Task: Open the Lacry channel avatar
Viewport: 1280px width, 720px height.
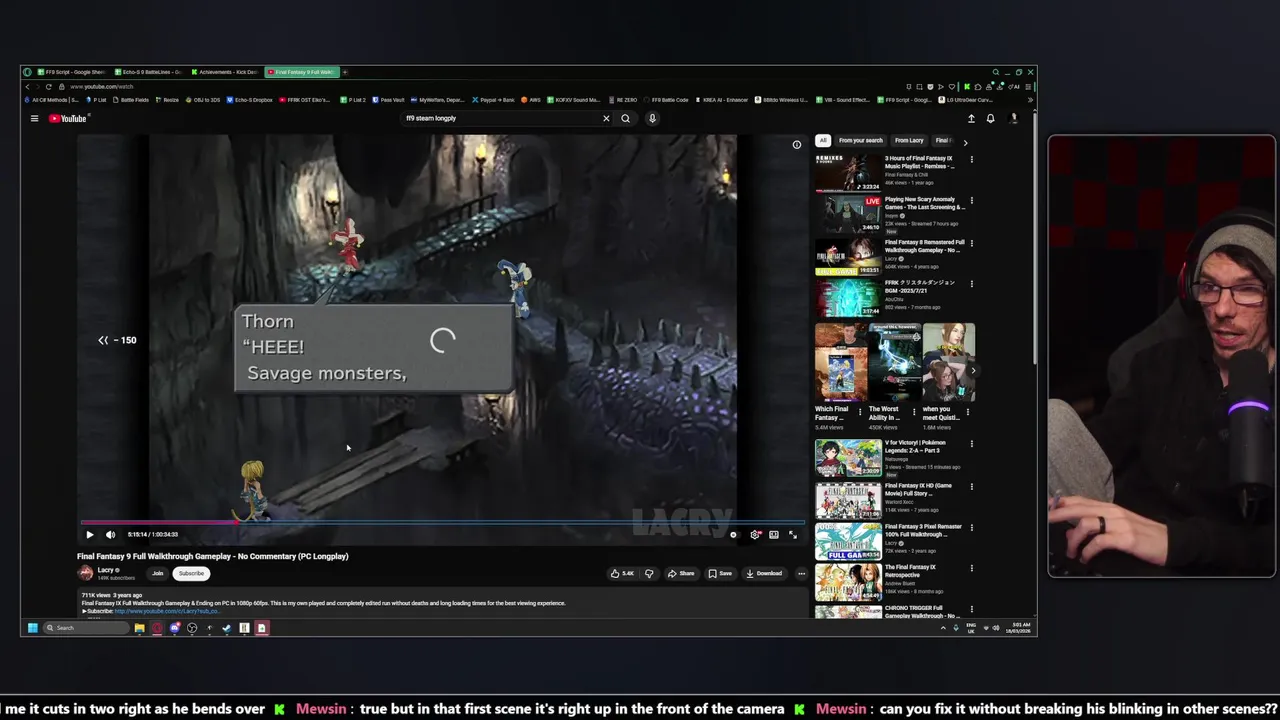Action: (86, 573)
